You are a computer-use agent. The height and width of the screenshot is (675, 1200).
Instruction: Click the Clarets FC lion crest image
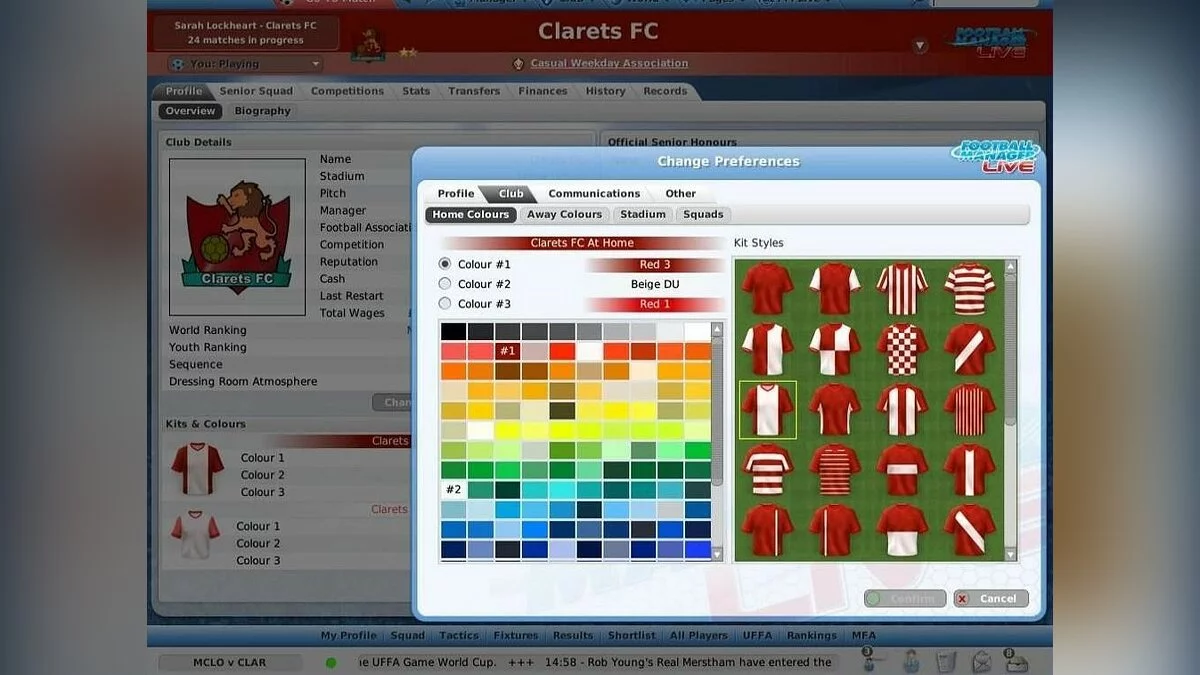point(237,237)
